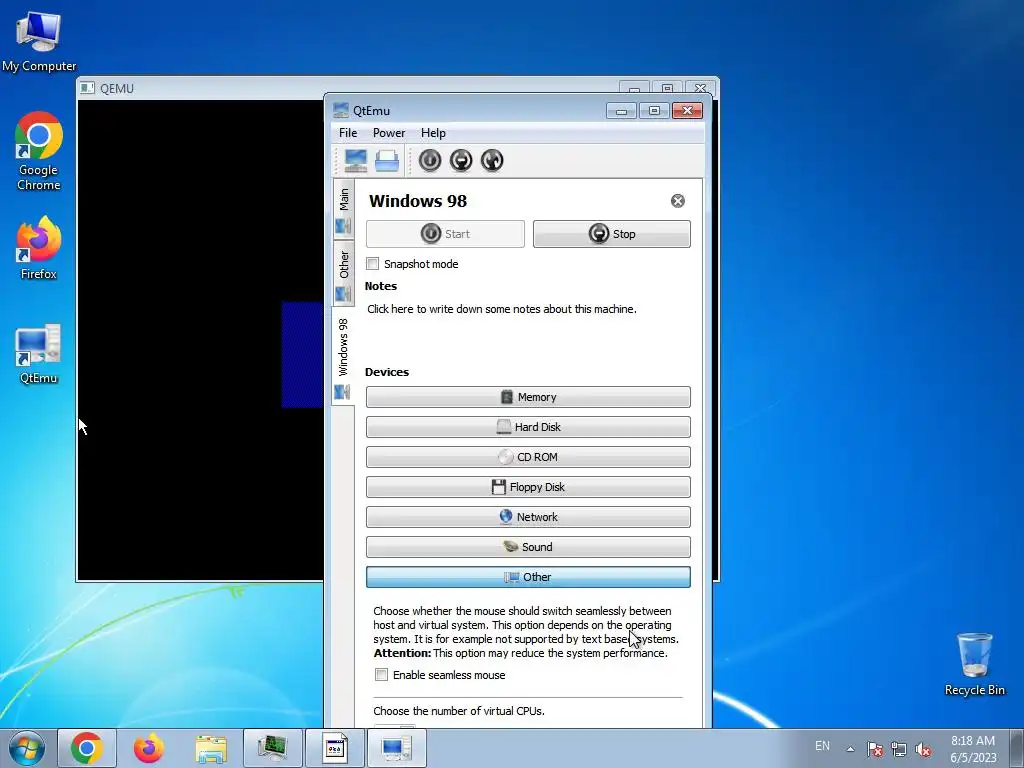1024x768 pixels.
Task: Open the Recycle Bin
Action: pos(974,664)
